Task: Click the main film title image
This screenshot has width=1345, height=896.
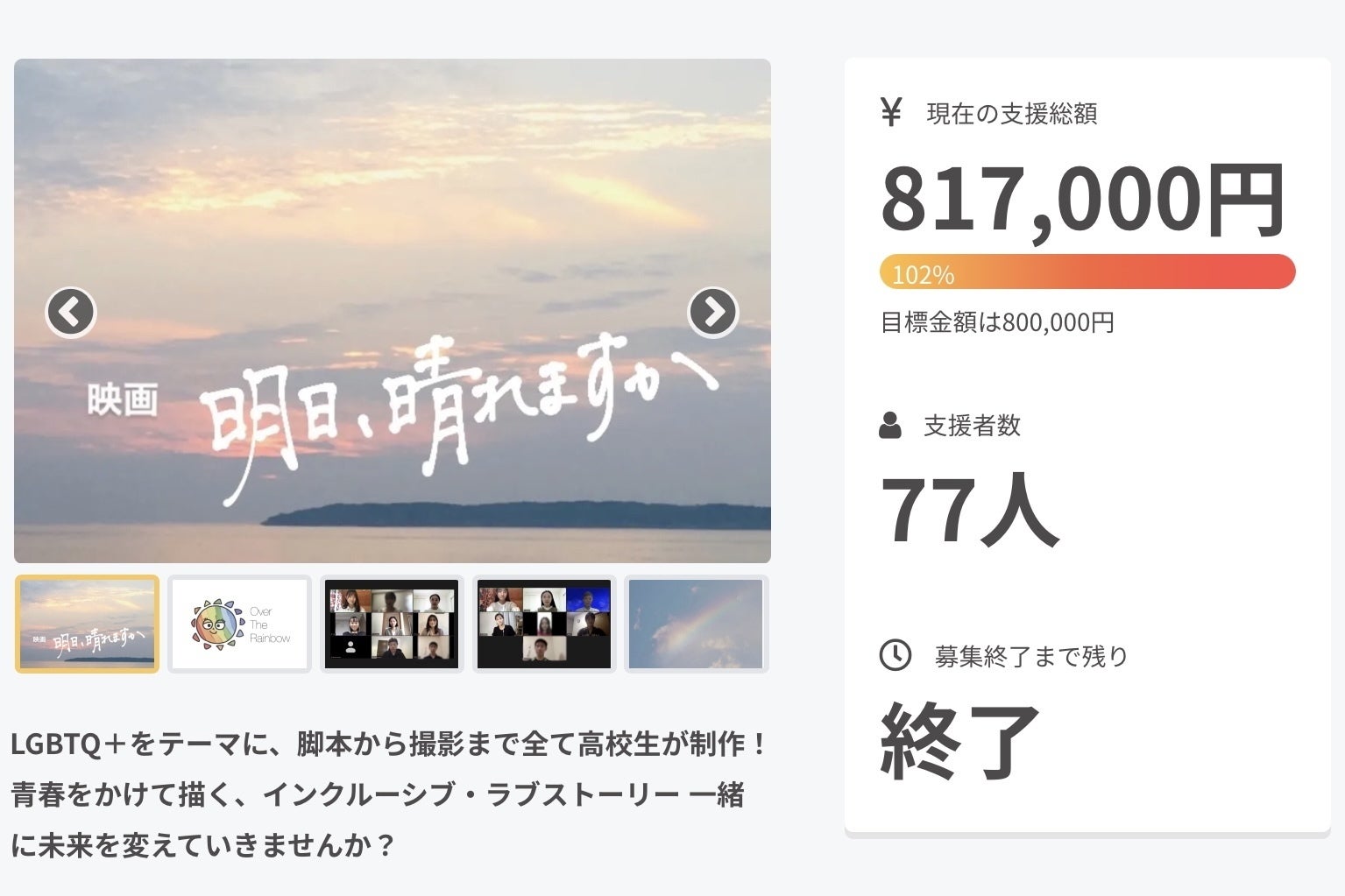Action: (x=393, y=311)
